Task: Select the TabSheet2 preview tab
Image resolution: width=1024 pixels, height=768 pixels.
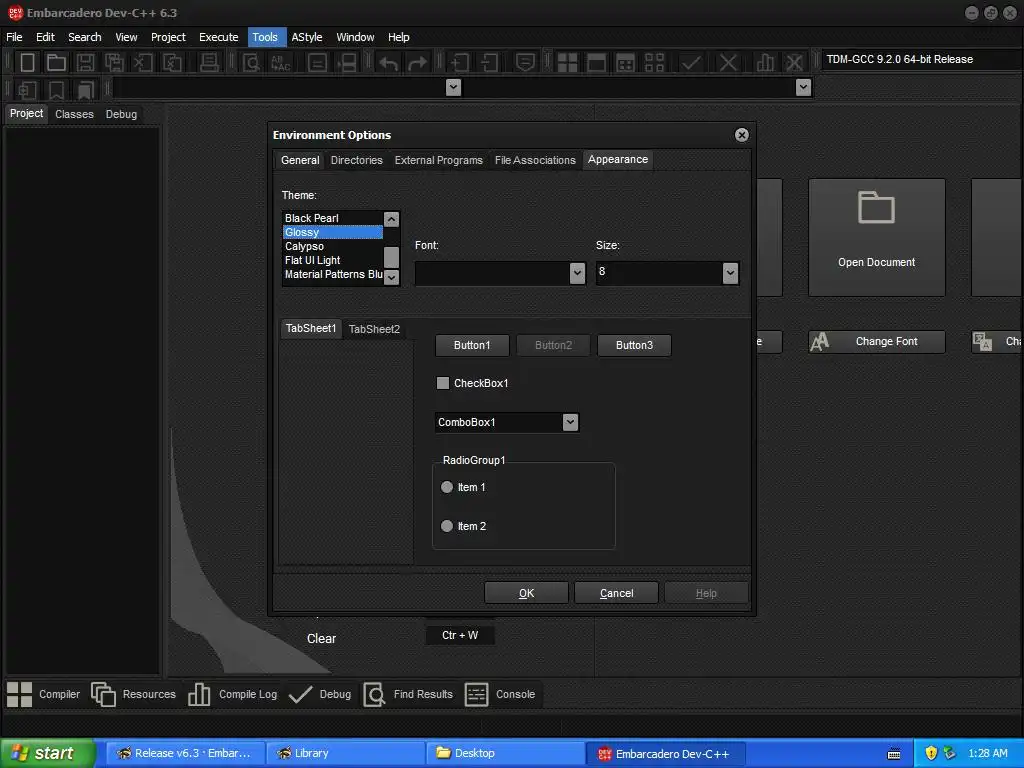Action: [x=374, y=329]
